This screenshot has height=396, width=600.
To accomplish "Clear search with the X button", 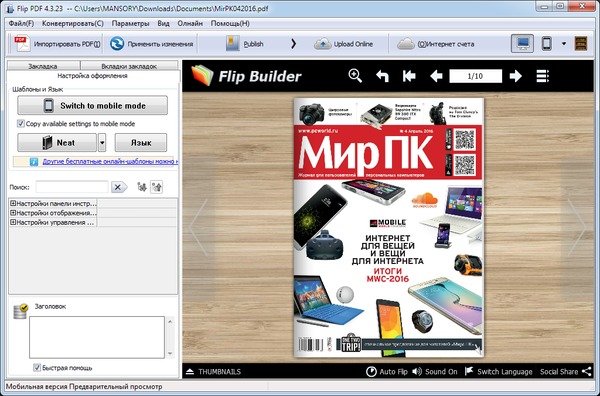I will coord(118,187).
